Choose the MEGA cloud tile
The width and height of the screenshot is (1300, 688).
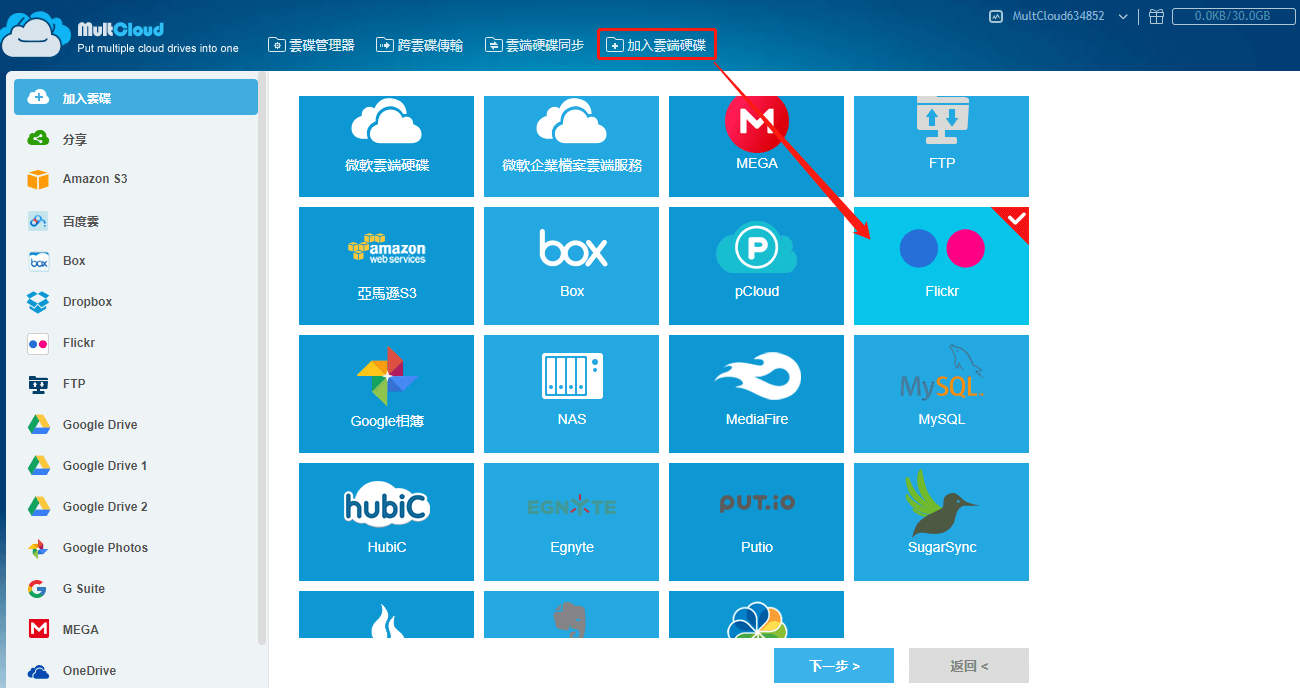[756, 146]
